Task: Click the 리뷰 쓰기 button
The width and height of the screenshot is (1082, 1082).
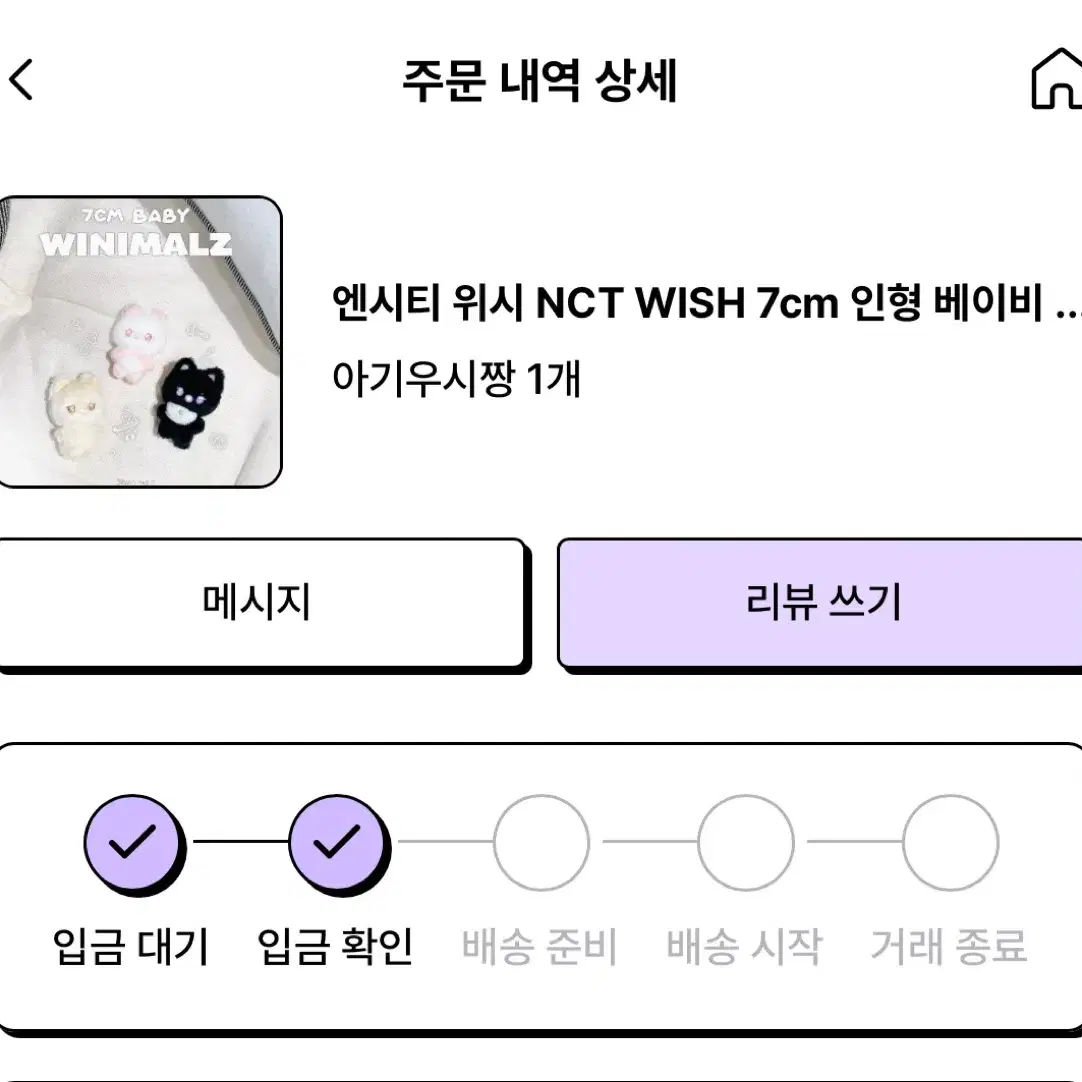Action: pos(820,602)
